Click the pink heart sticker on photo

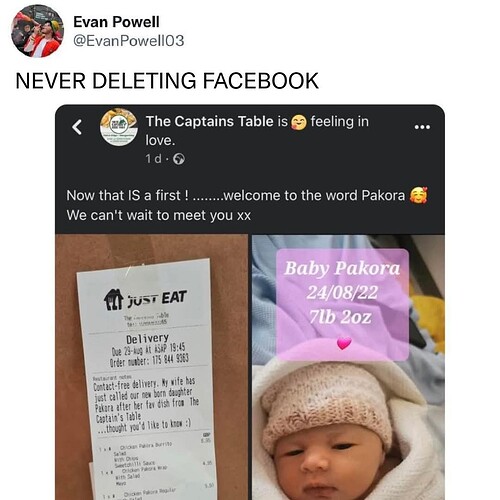coord(344,343)
